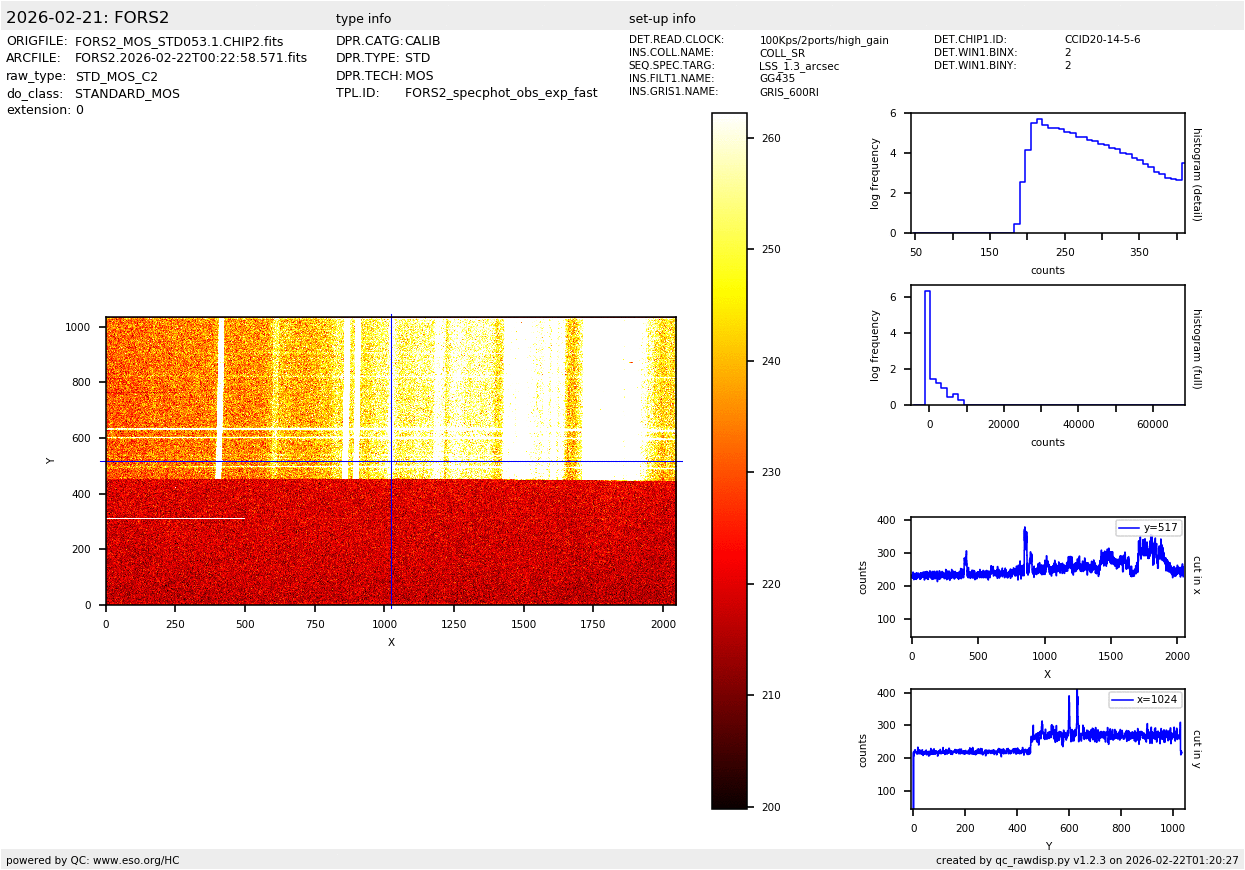
Task: Click the 'set-up info' section header
Action: [662, 19]
